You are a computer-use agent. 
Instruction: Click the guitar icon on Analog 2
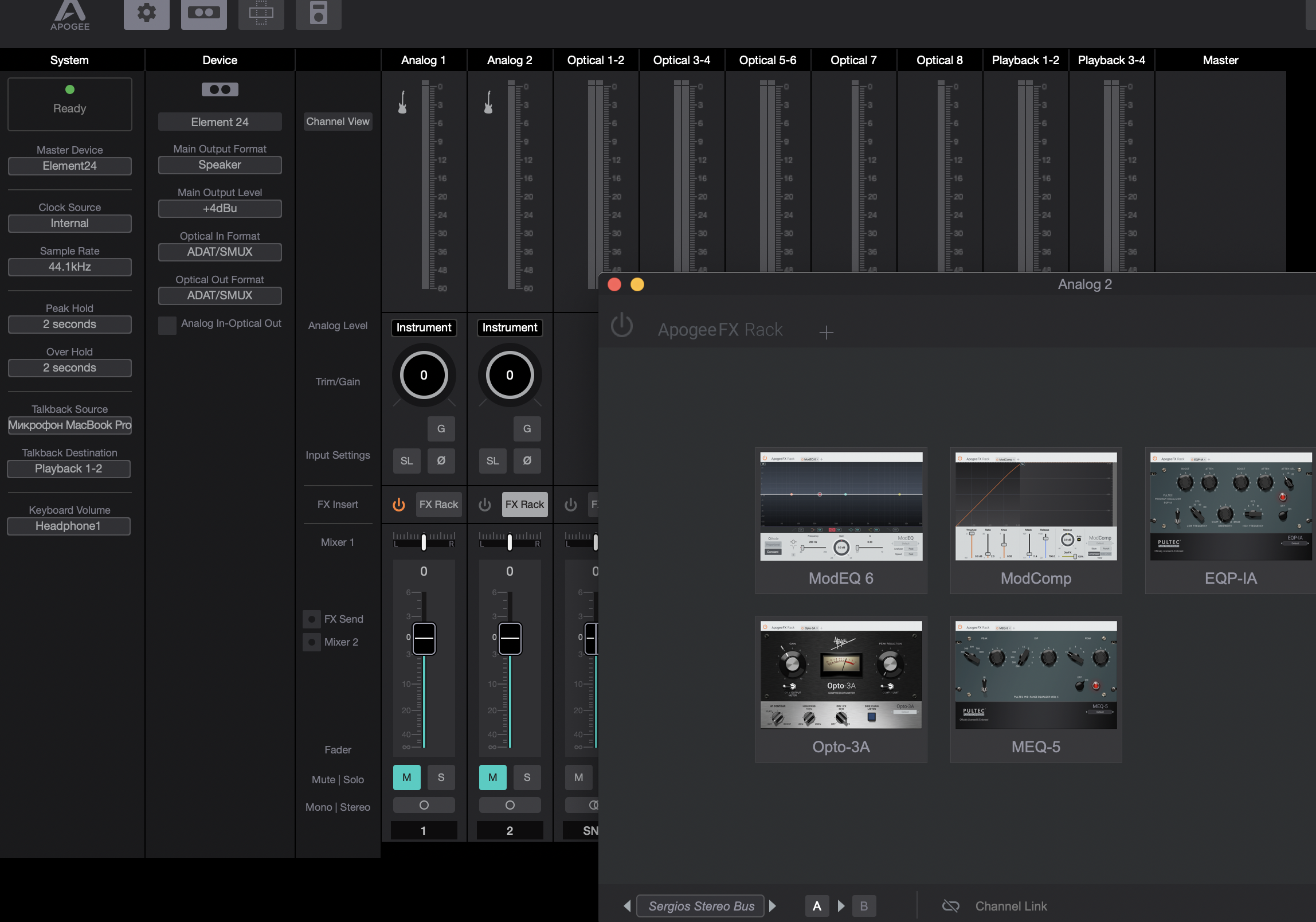[488, 102]
